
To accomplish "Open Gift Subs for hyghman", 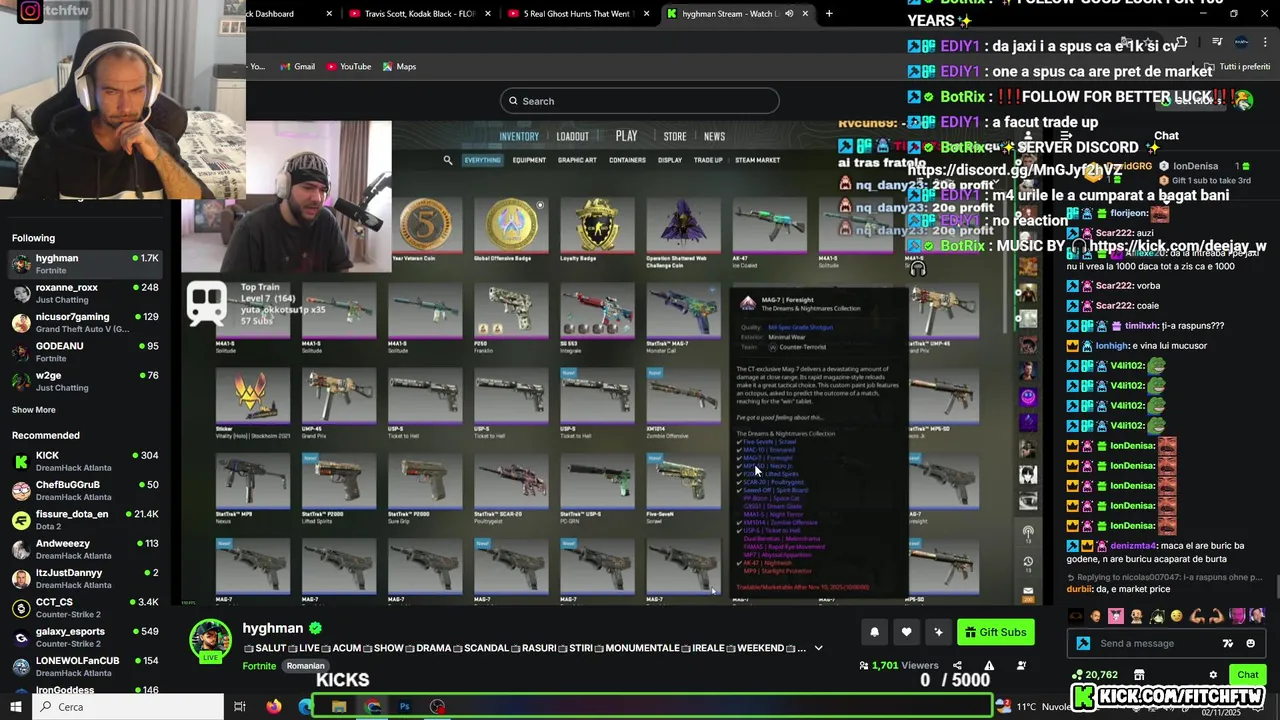I will [x=995, y=632].
